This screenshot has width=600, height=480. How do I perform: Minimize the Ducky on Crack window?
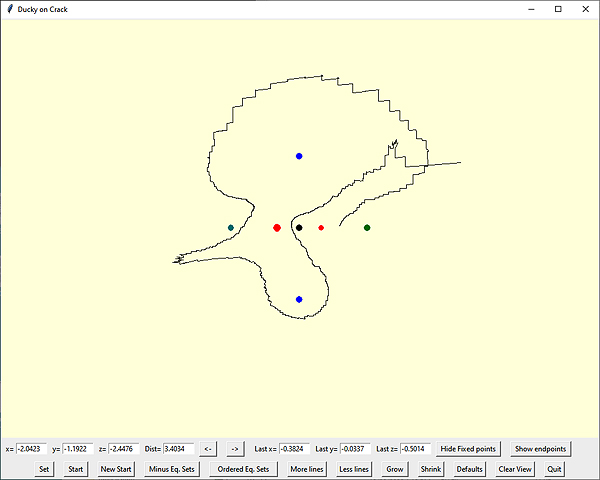(531, 9)
